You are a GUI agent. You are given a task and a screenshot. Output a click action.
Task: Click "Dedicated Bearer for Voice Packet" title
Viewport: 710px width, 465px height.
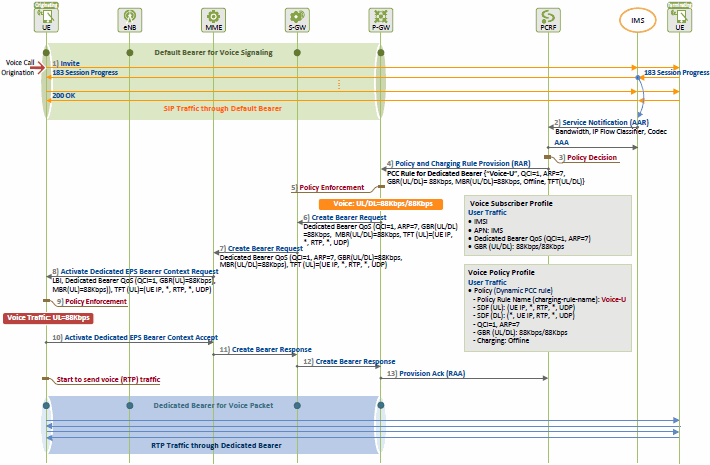pyautogui.click(x=213, y=406)
